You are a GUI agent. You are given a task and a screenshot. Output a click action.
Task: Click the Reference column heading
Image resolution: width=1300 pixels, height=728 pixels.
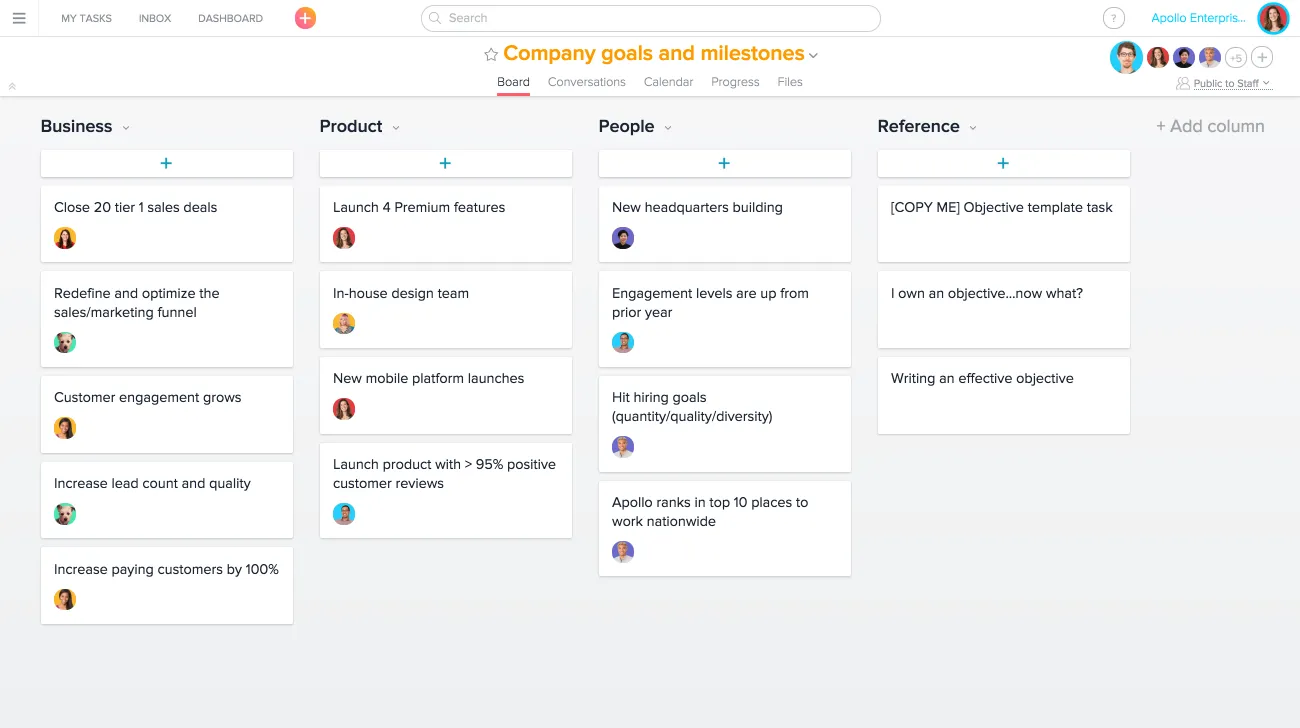(x=918, y=126)
